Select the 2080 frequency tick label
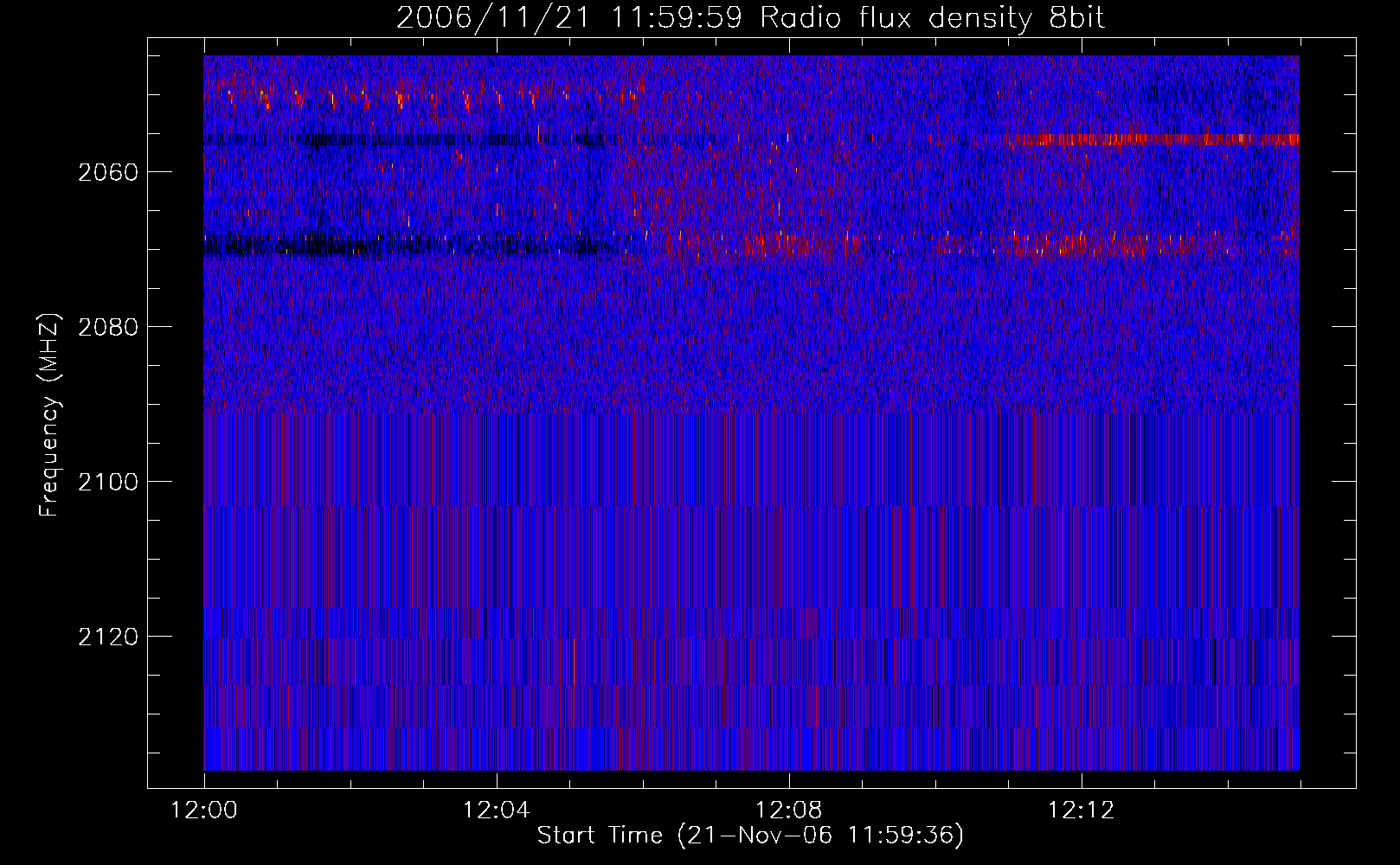Image resolution: width=1400 pixels, height=865 pixels. pyautogui.click(x=108, y=327)
